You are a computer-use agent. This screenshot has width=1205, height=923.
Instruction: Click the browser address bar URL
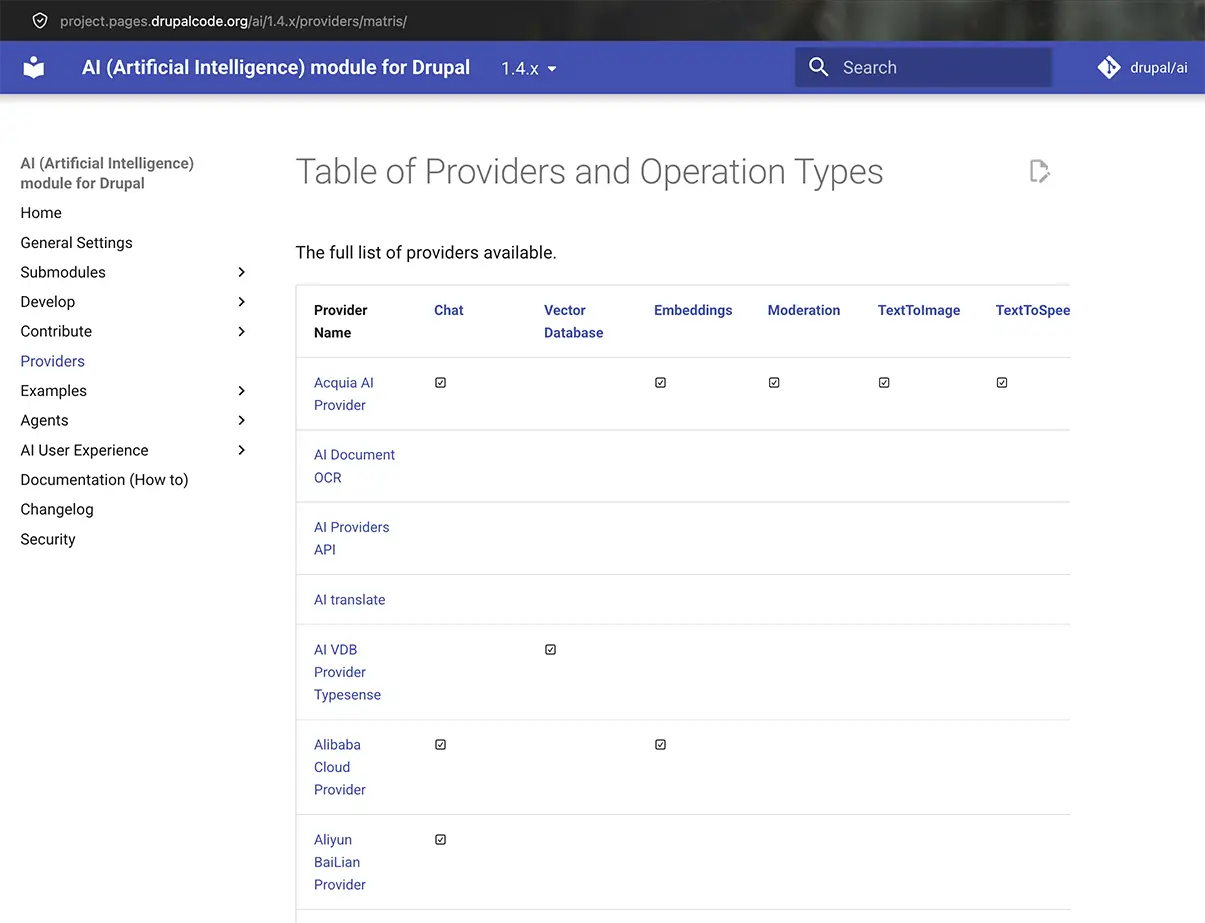233,21
